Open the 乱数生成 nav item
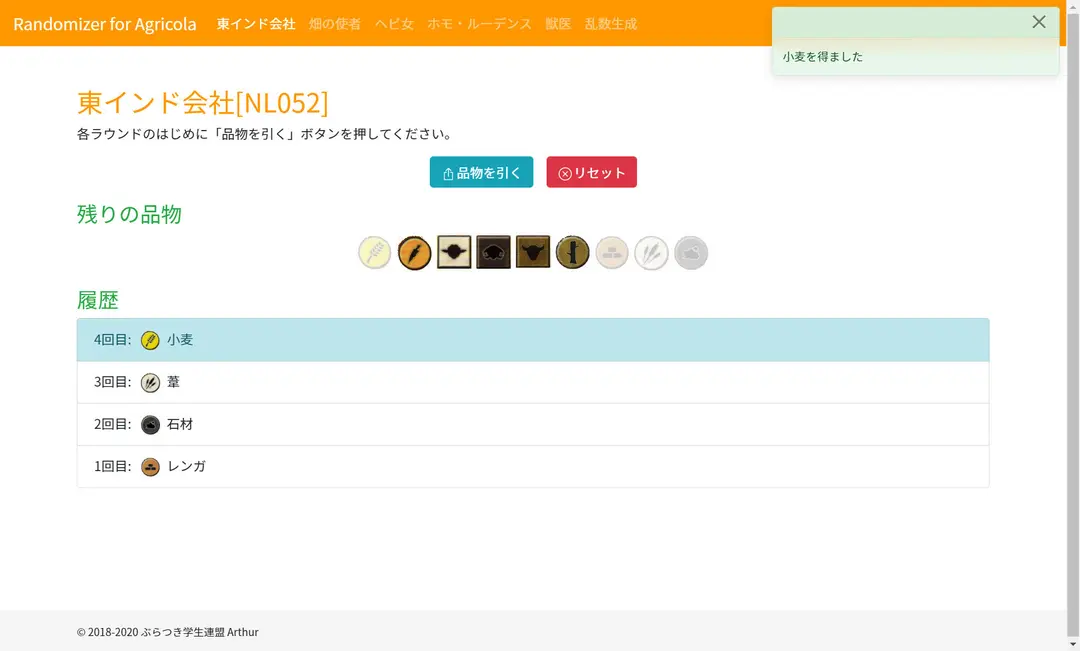The width and height of the screenshot is (1080, 651). [611, 23]
